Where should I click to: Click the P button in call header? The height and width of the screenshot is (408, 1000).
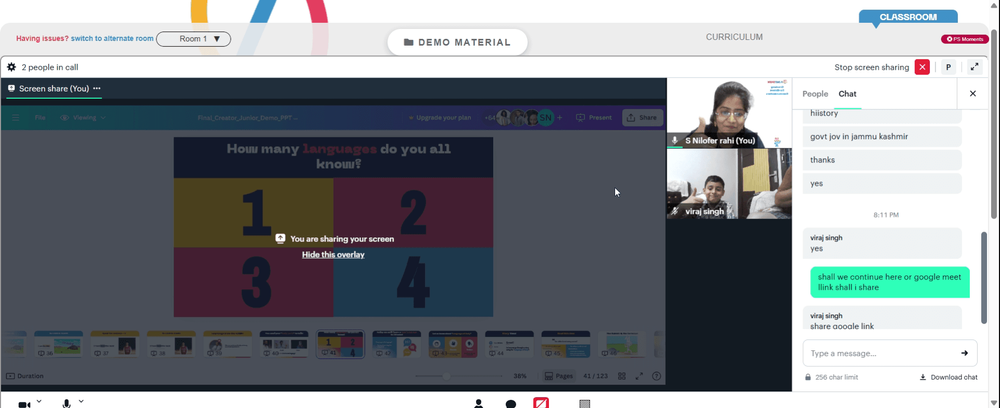948,67
